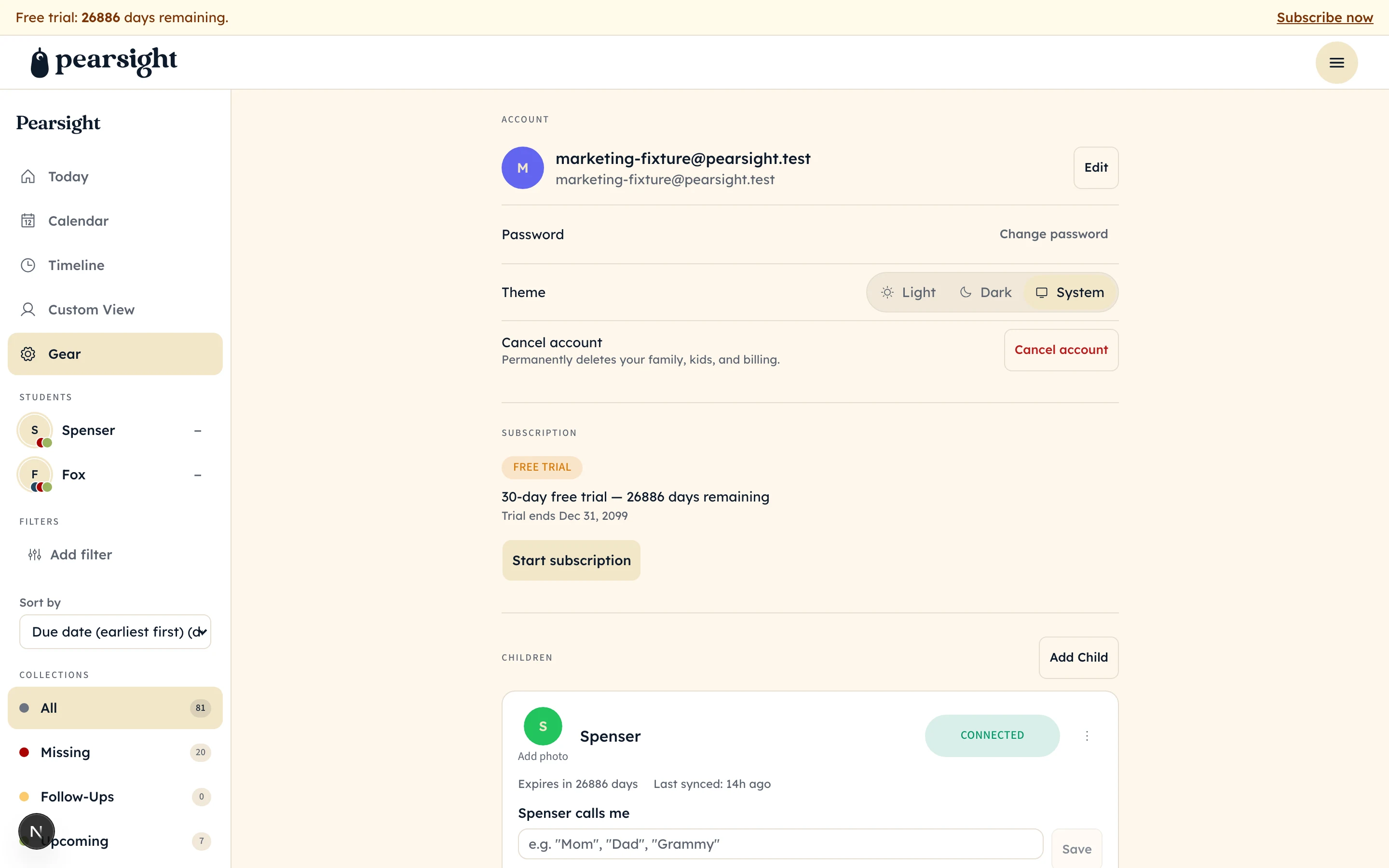Click the Add Child button

click(1078, 657)
